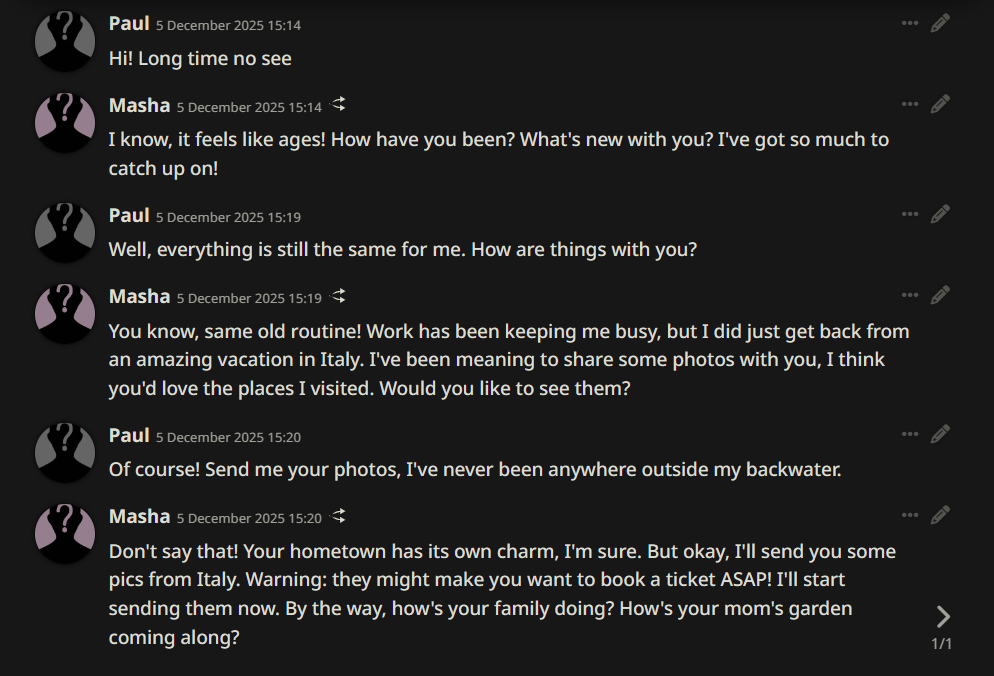
Task: Show message actions for Masha's last message
Action: coord(909,515)
